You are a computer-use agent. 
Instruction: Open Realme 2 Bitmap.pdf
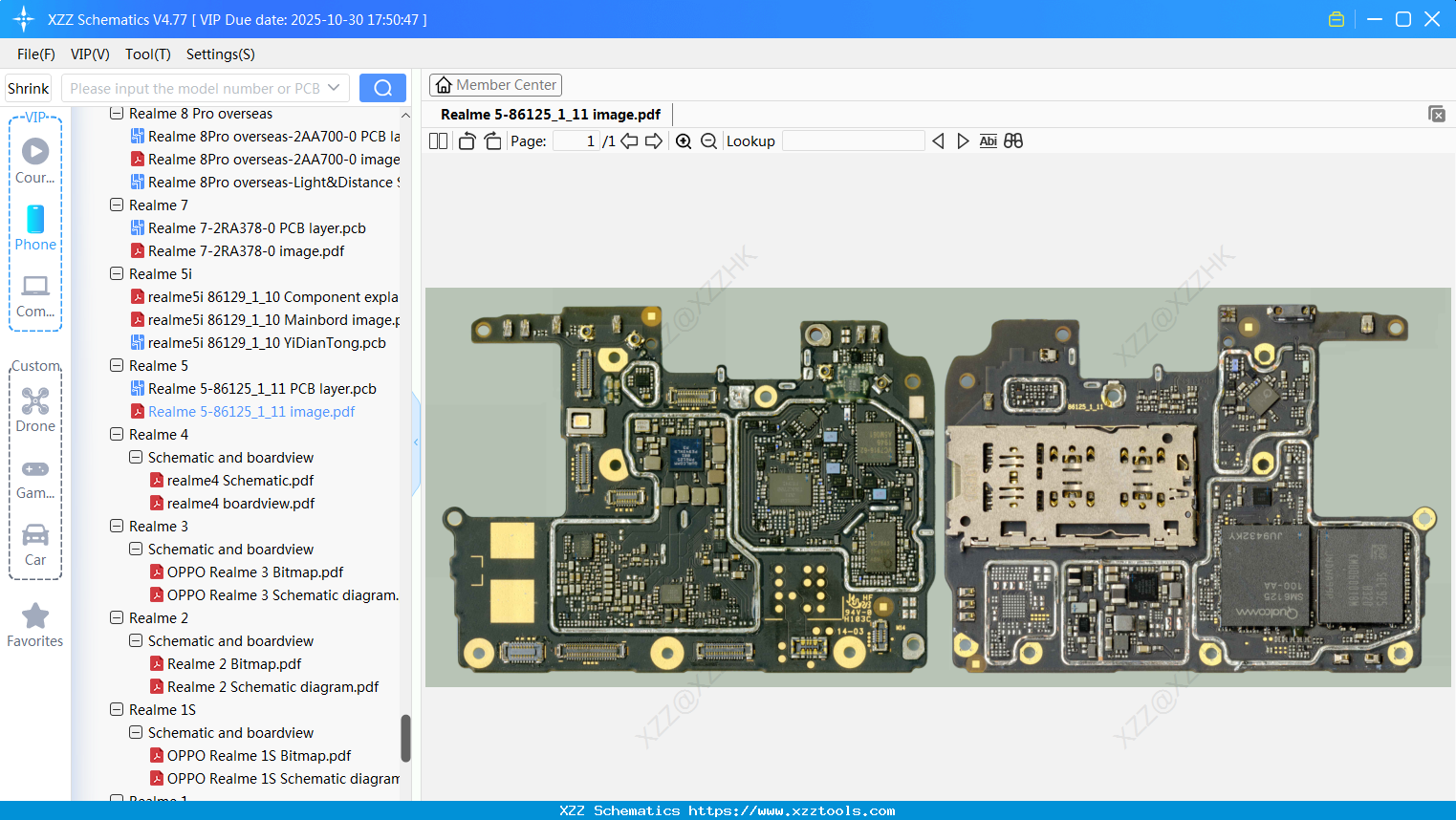click(234, 664)
